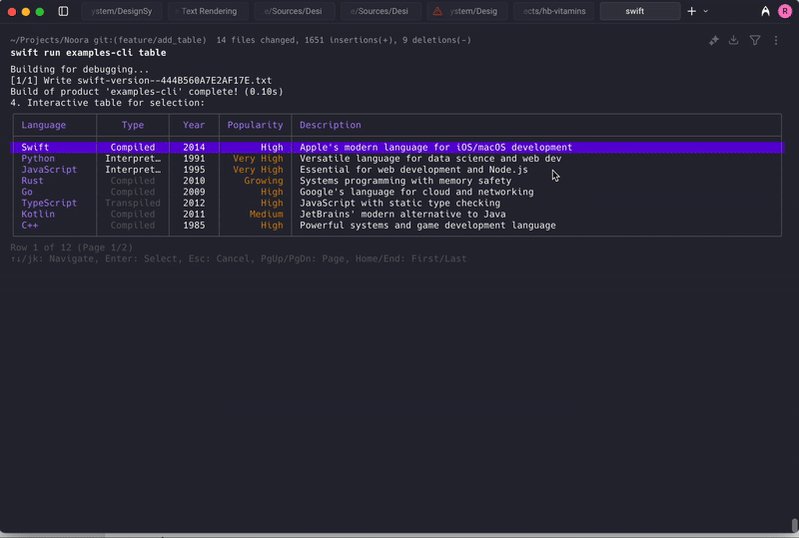Click year 1991 in Python row
Image resolution: width=799 pixels, height=538 pixels.
pyautogui.click(x=194, y=158)
